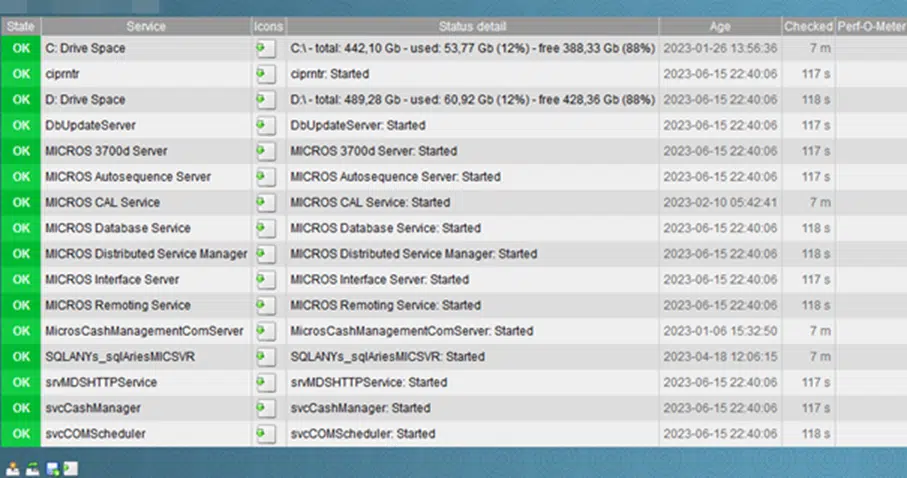Screen dimensions: 907x478
Task: Open the MICROS Interface Server service entry
Action: (112, 280)
